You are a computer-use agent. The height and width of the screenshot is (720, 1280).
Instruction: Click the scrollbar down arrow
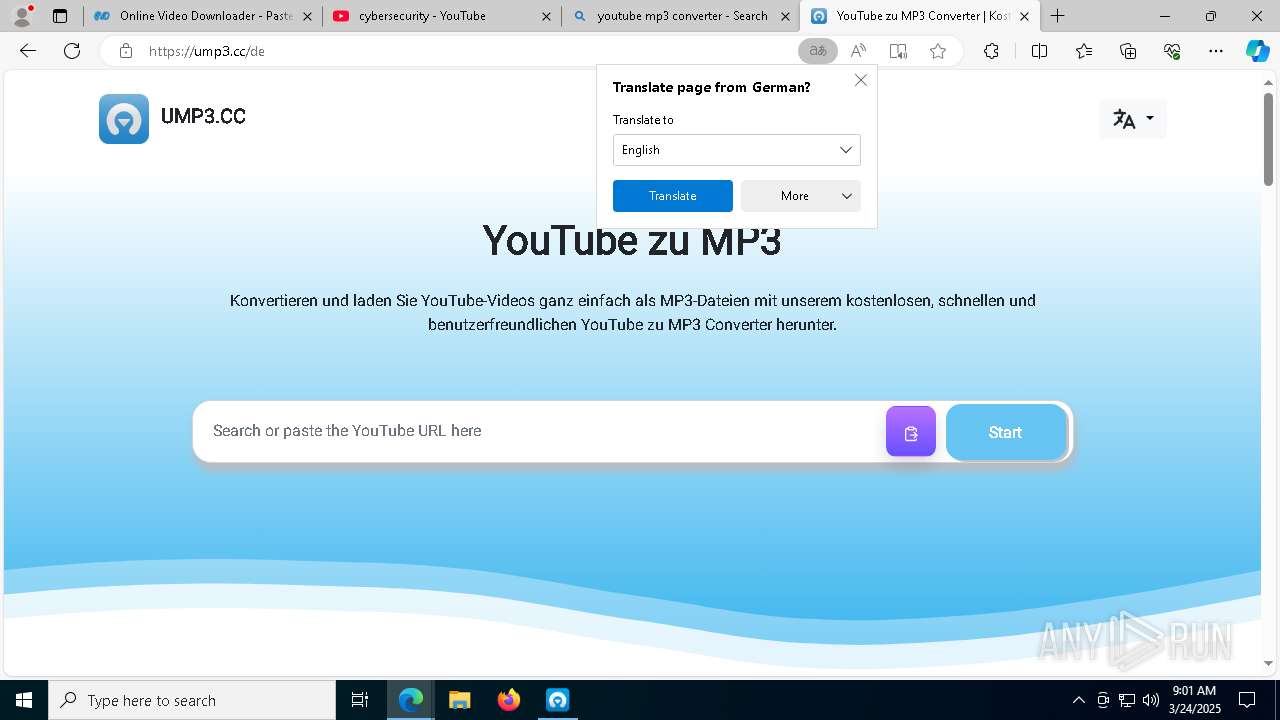tap(1269, 663)
